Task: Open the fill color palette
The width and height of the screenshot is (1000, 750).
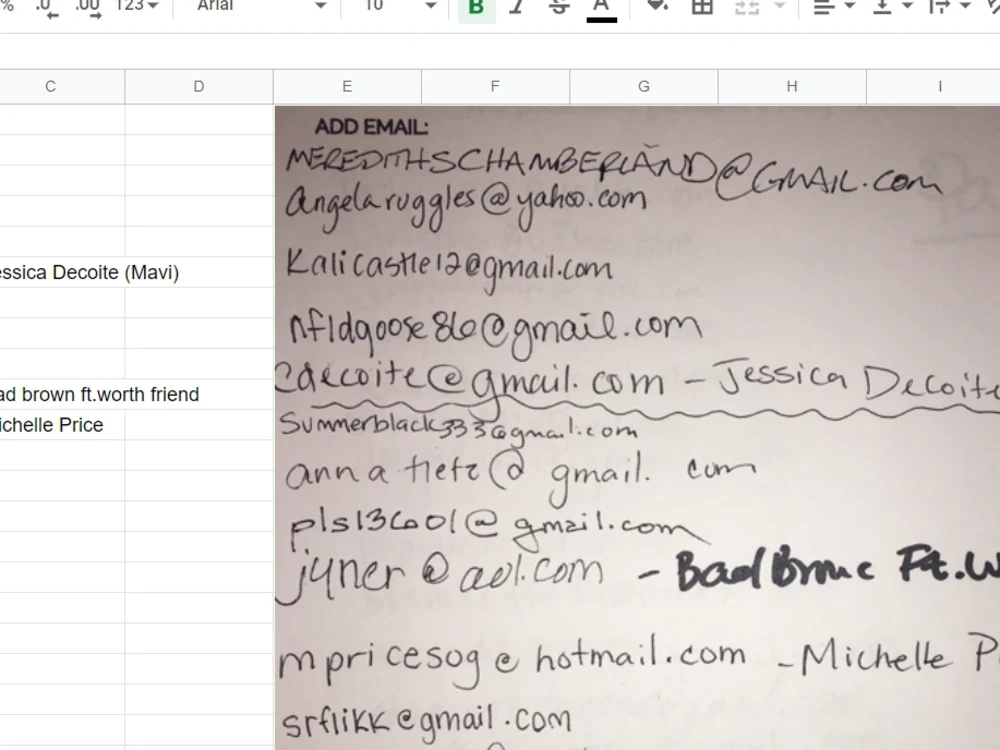Action: click(654, 8)
